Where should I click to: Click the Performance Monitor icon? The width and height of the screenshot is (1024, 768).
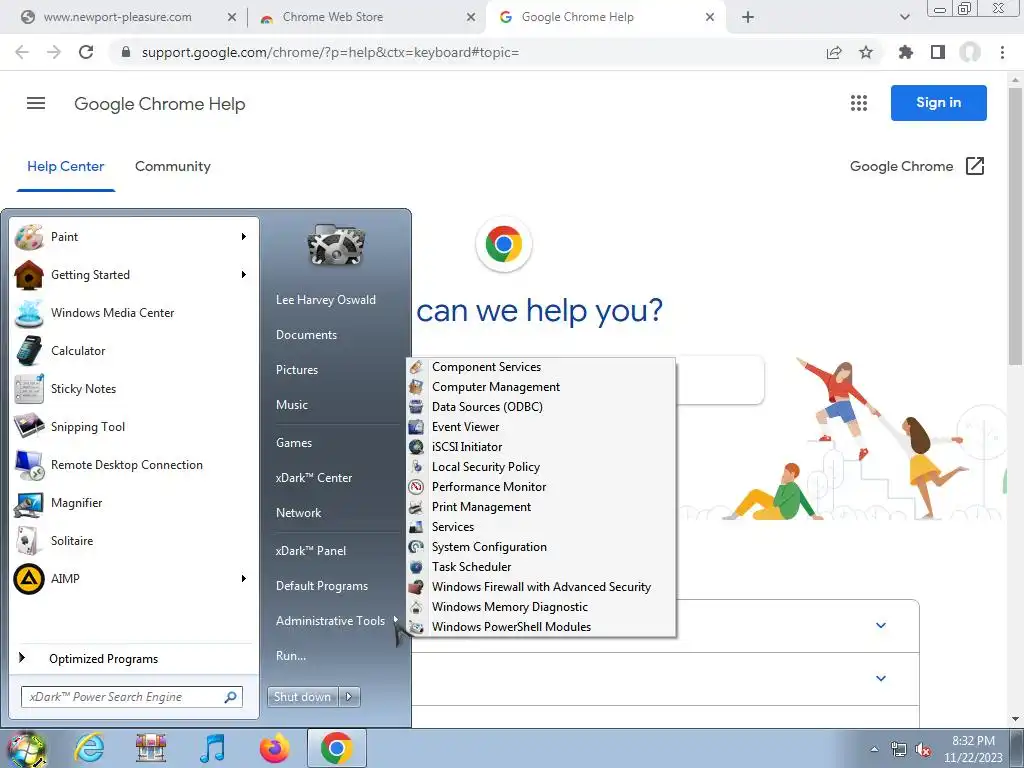tap(416, 487)
